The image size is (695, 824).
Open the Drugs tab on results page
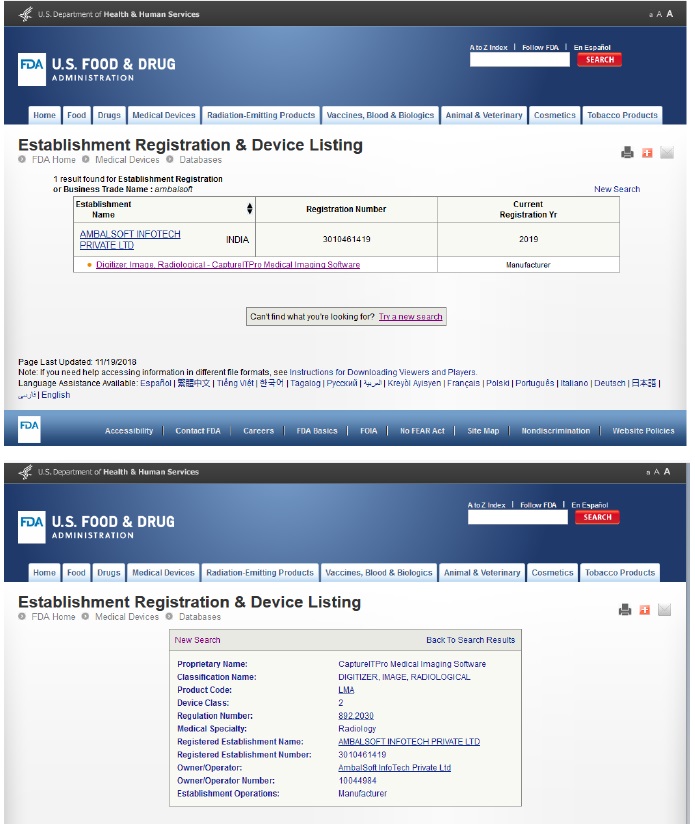pos(109,115)
